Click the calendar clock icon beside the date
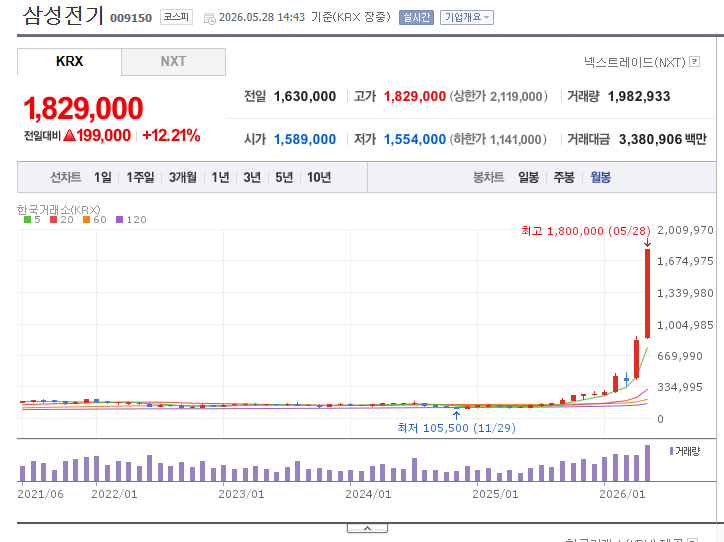724x542 pixels. click(210, 19)
